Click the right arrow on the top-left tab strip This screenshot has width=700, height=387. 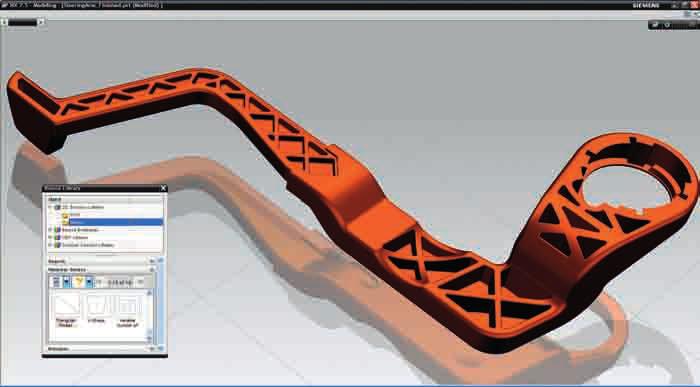pos(40,21)
